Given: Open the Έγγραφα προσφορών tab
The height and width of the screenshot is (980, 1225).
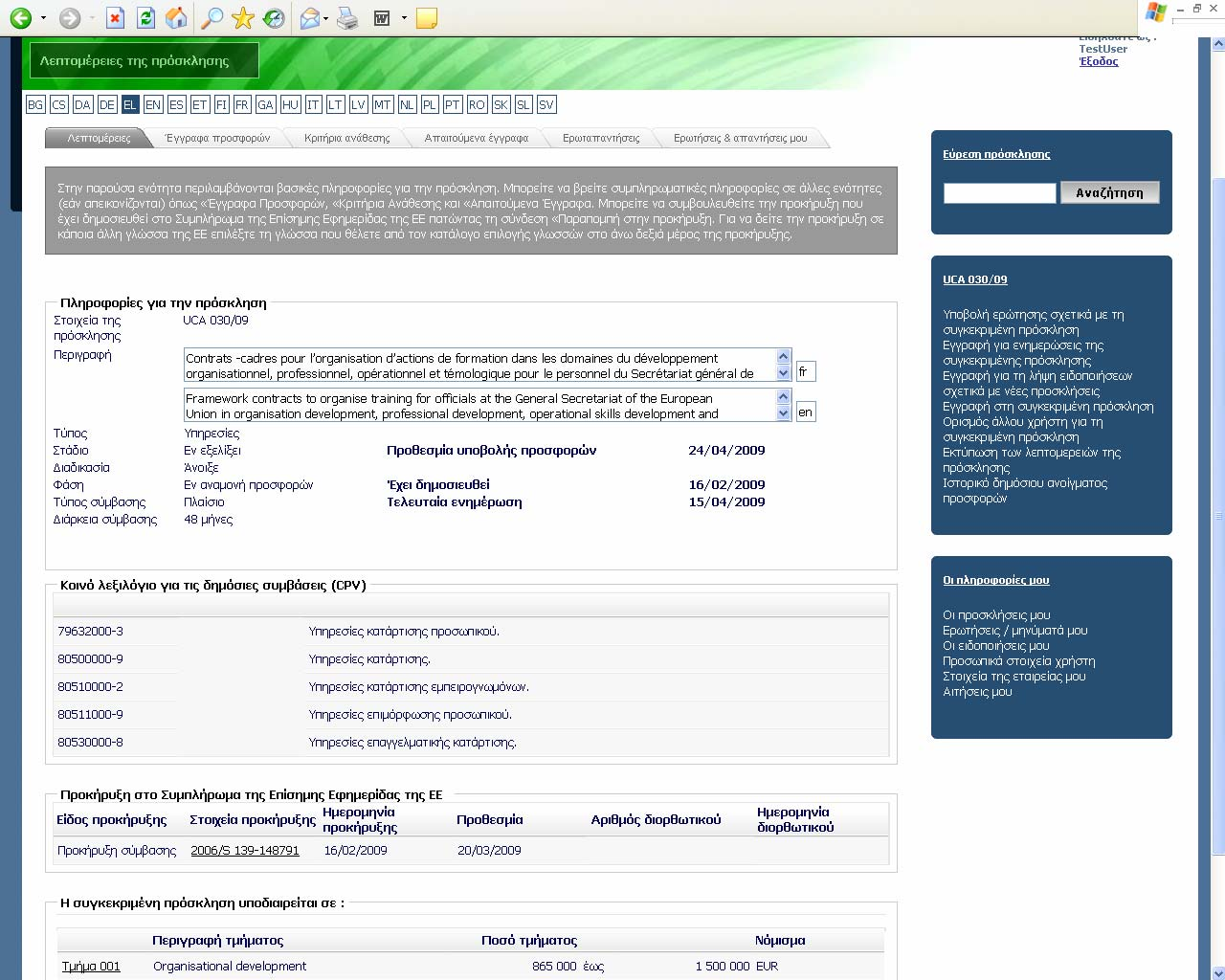Looking at the screenshot, I should point(217,138).
